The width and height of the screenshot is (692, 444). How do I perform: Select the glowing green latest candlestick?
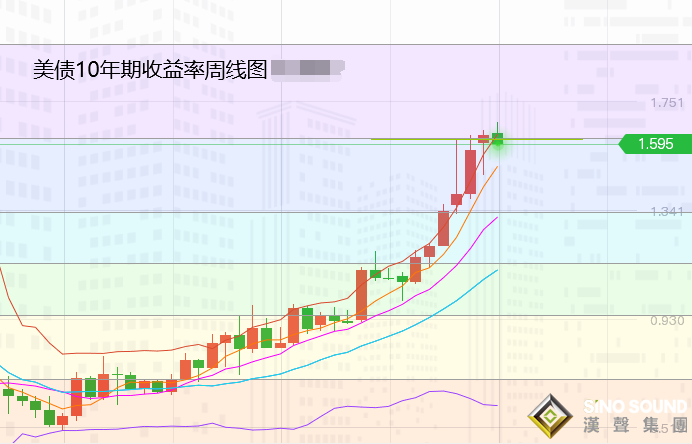coord(496,139)
